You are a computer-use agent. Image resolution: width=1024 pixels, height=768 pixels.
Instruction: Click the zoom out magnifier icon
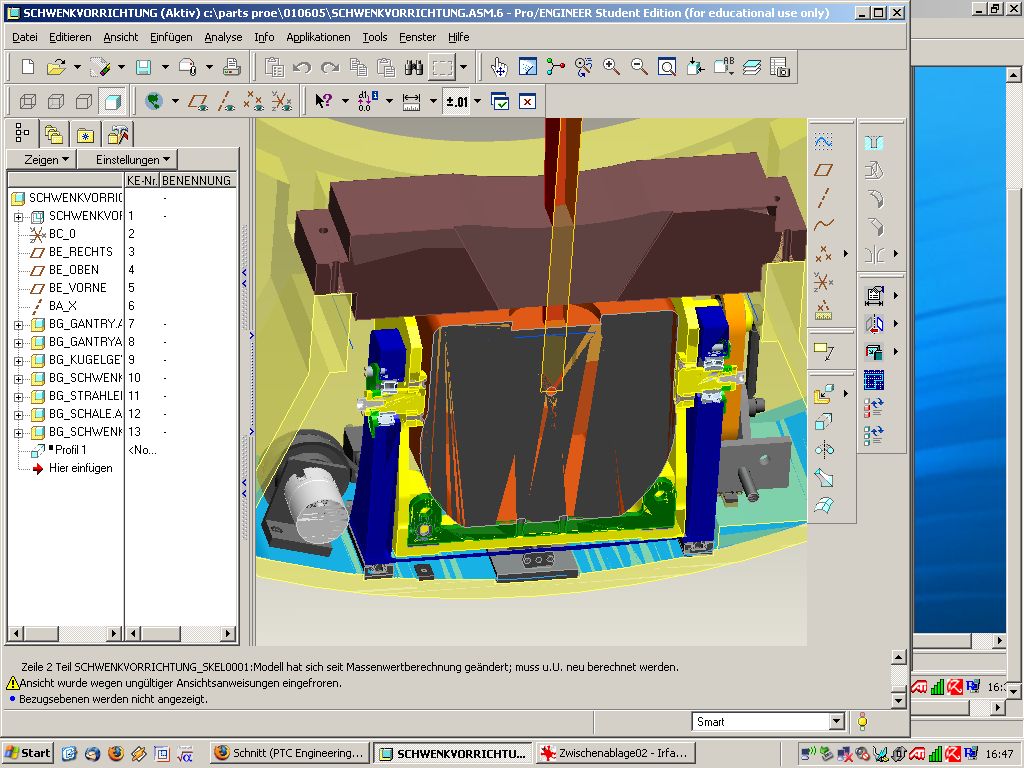click(639, 67)
